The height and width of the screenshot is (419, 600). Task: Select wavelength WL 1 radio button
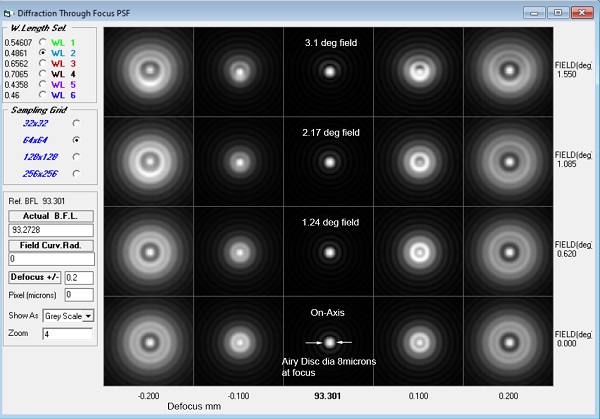(42, 44)
